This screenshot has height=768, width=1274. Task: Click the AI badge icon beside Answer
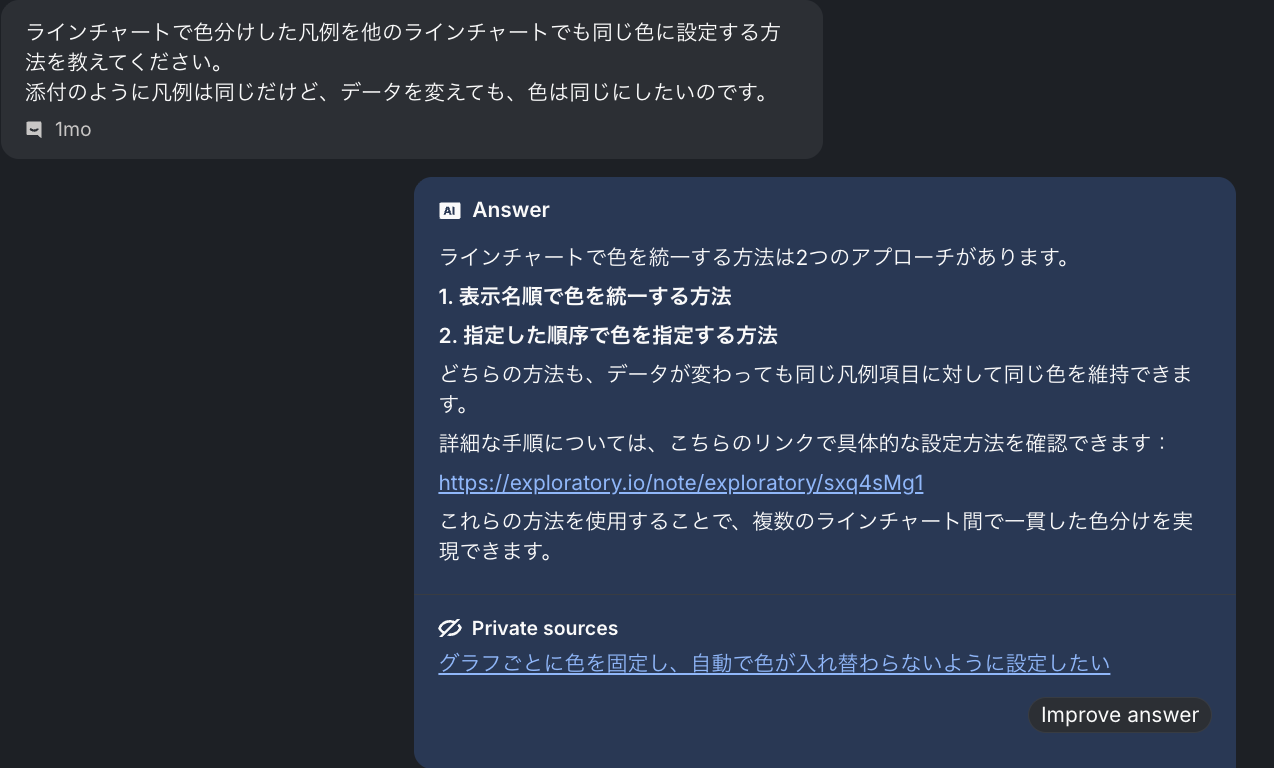coord(450,211)
